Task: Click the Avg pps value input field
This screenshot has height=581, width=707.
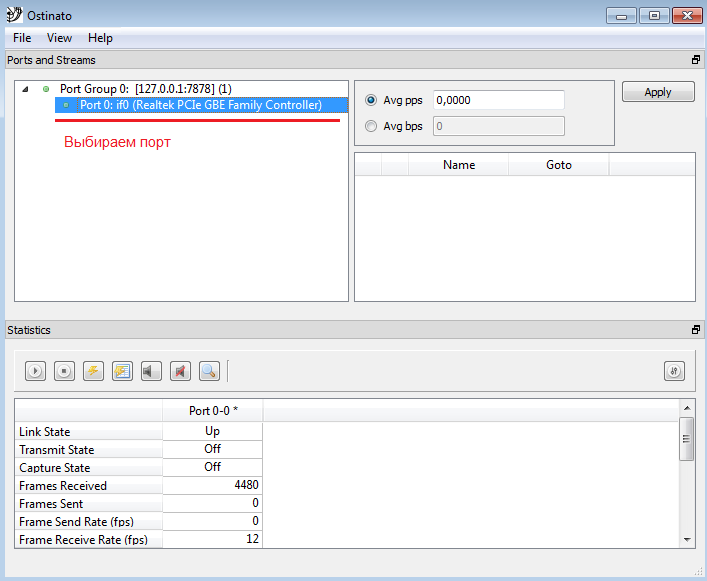Action: tap(498, 100)
